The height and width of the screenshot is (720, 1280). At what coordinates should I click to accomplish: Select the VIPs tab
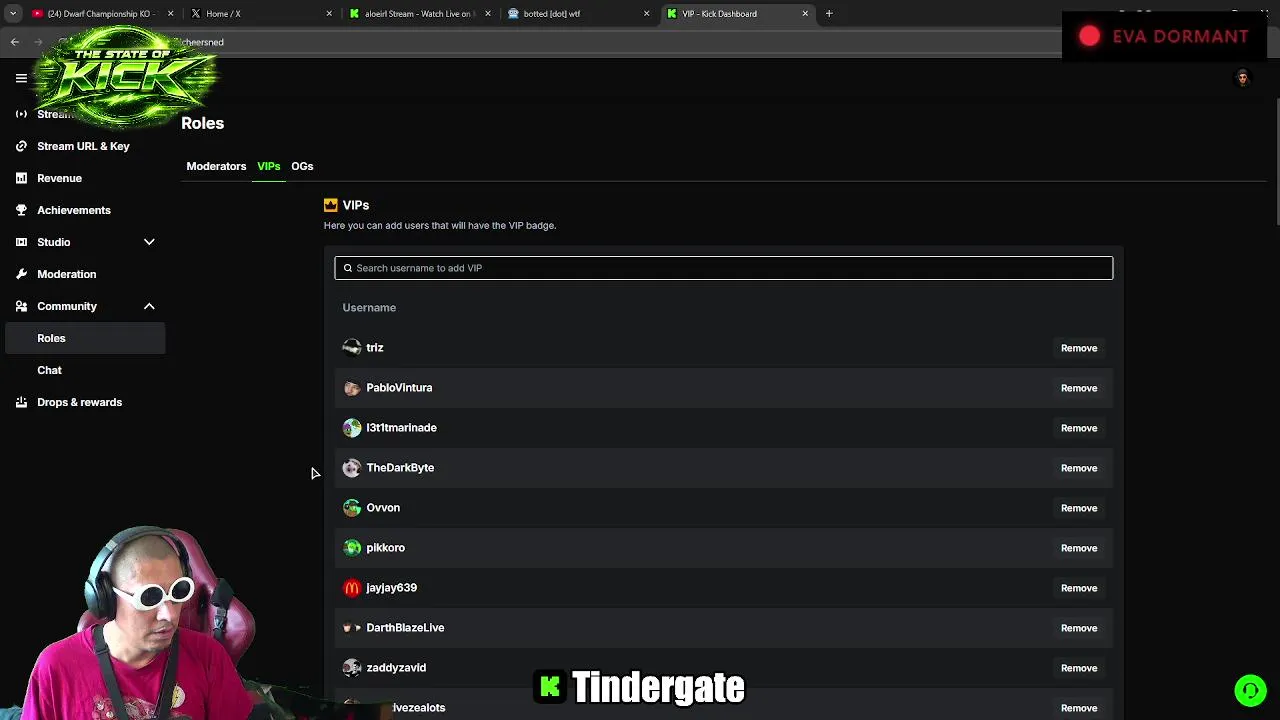click(x=269, y=166)
